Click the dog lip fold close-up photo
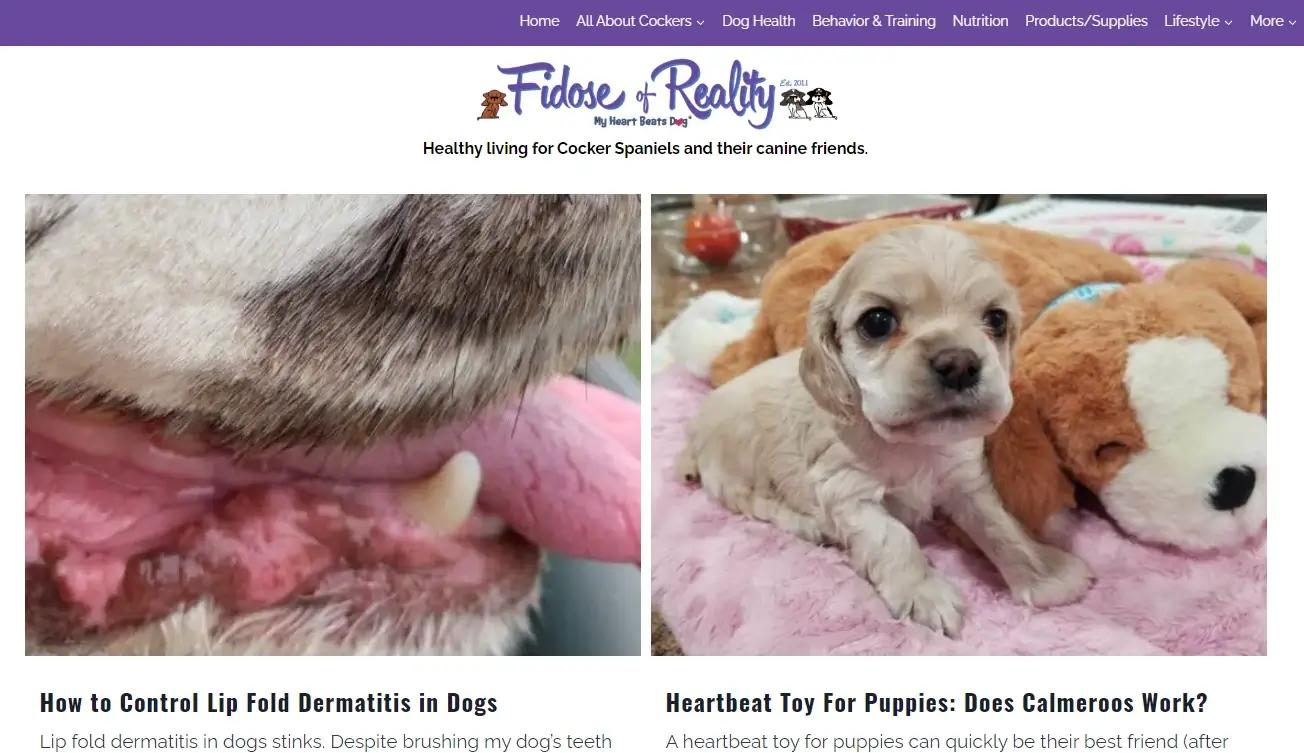 [x=333, y=425]
